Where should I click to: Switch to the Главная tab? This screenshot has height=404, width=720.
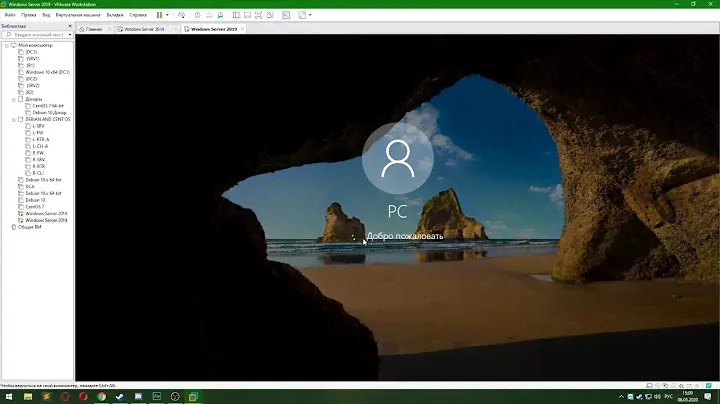click(x=93, y=30)
